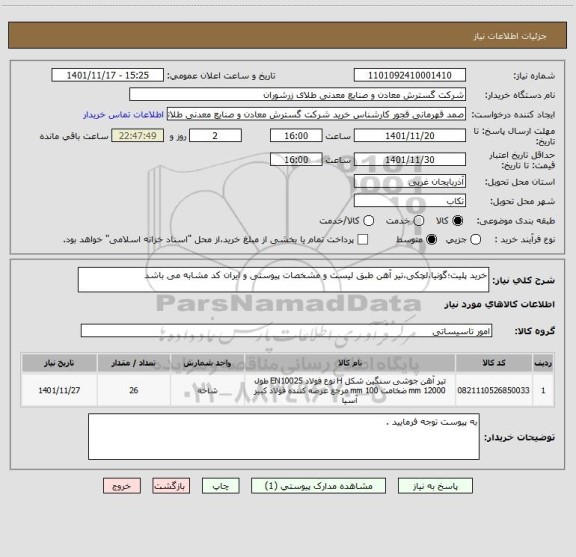Click the 16:00 time field beside 1401/11/20

pos(296,136)
